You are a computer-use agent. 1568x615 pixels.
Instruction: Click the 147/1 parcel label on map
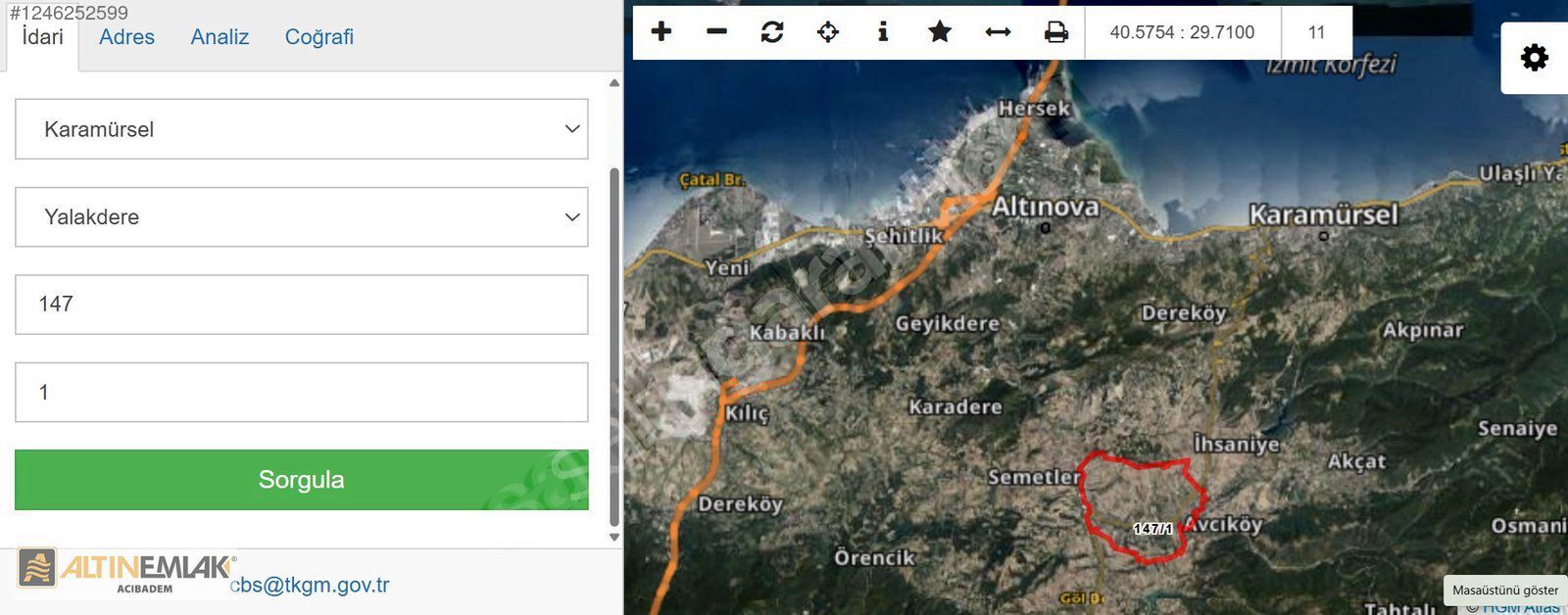tap(1152, 529)
